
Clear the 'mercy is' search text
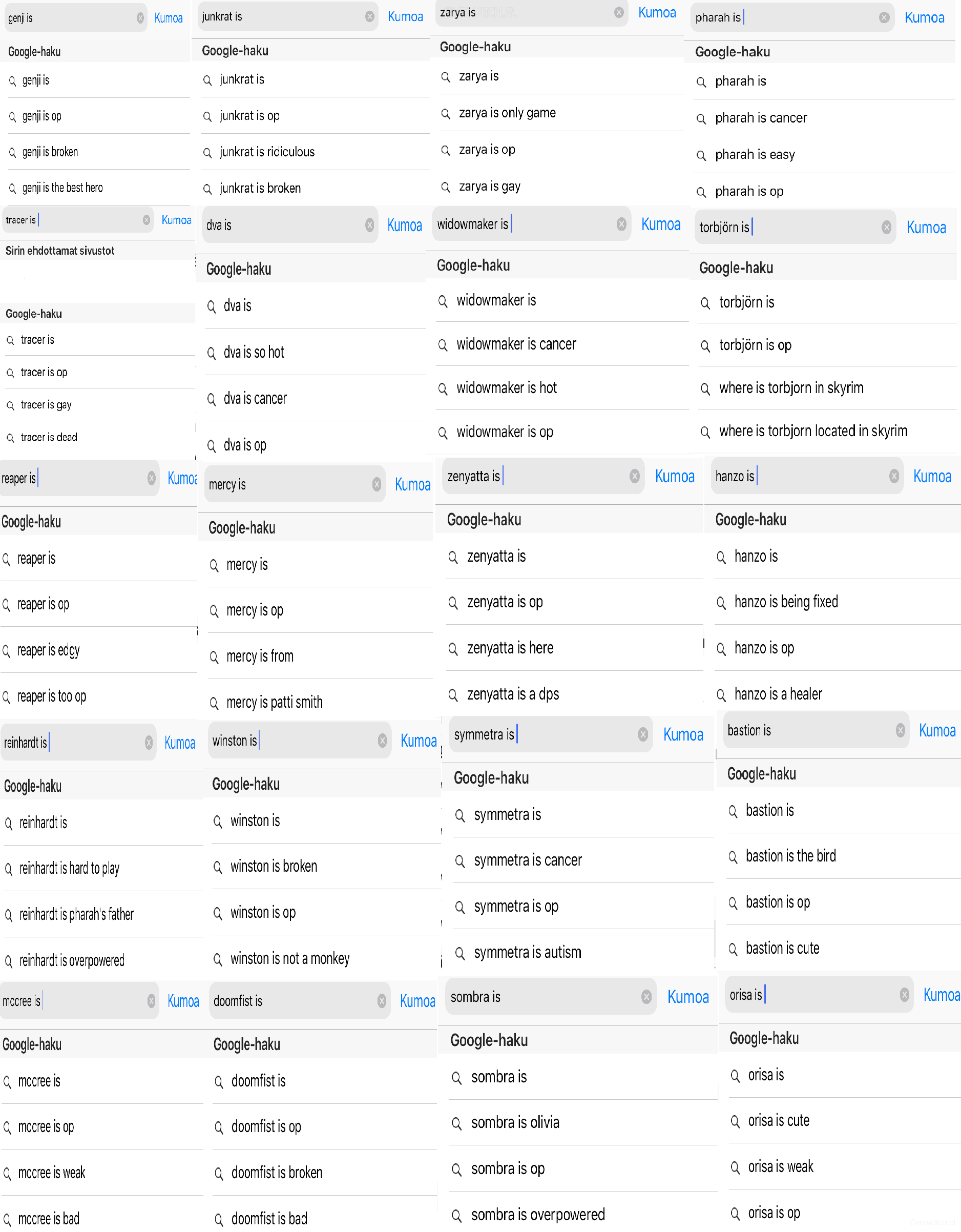(376, 485)
